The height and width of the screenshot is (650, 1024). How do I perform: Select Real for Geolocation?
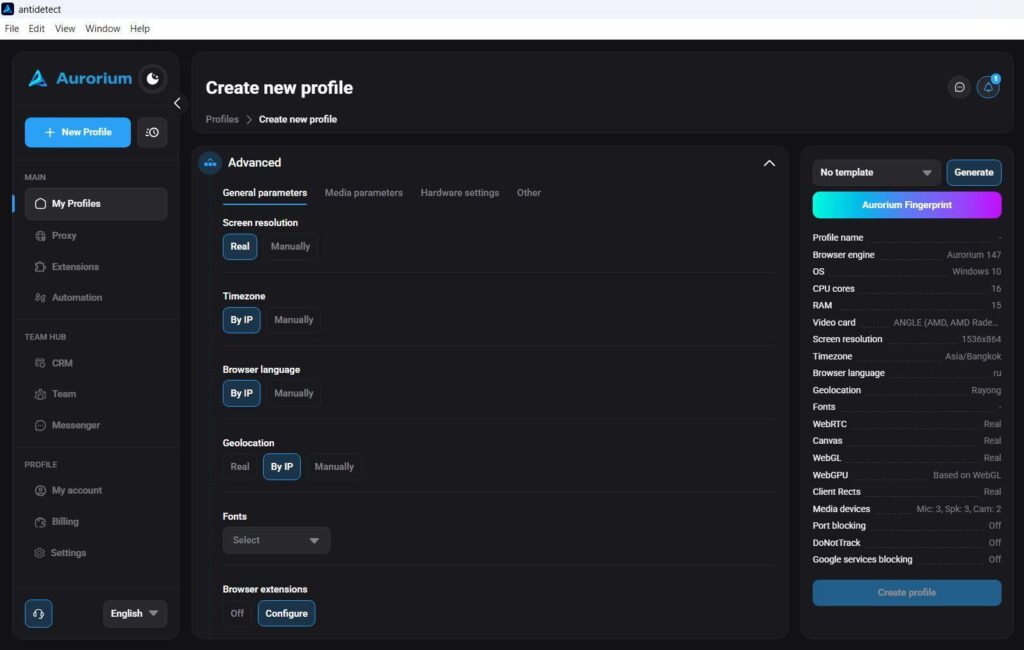click(x=240, y=467)
